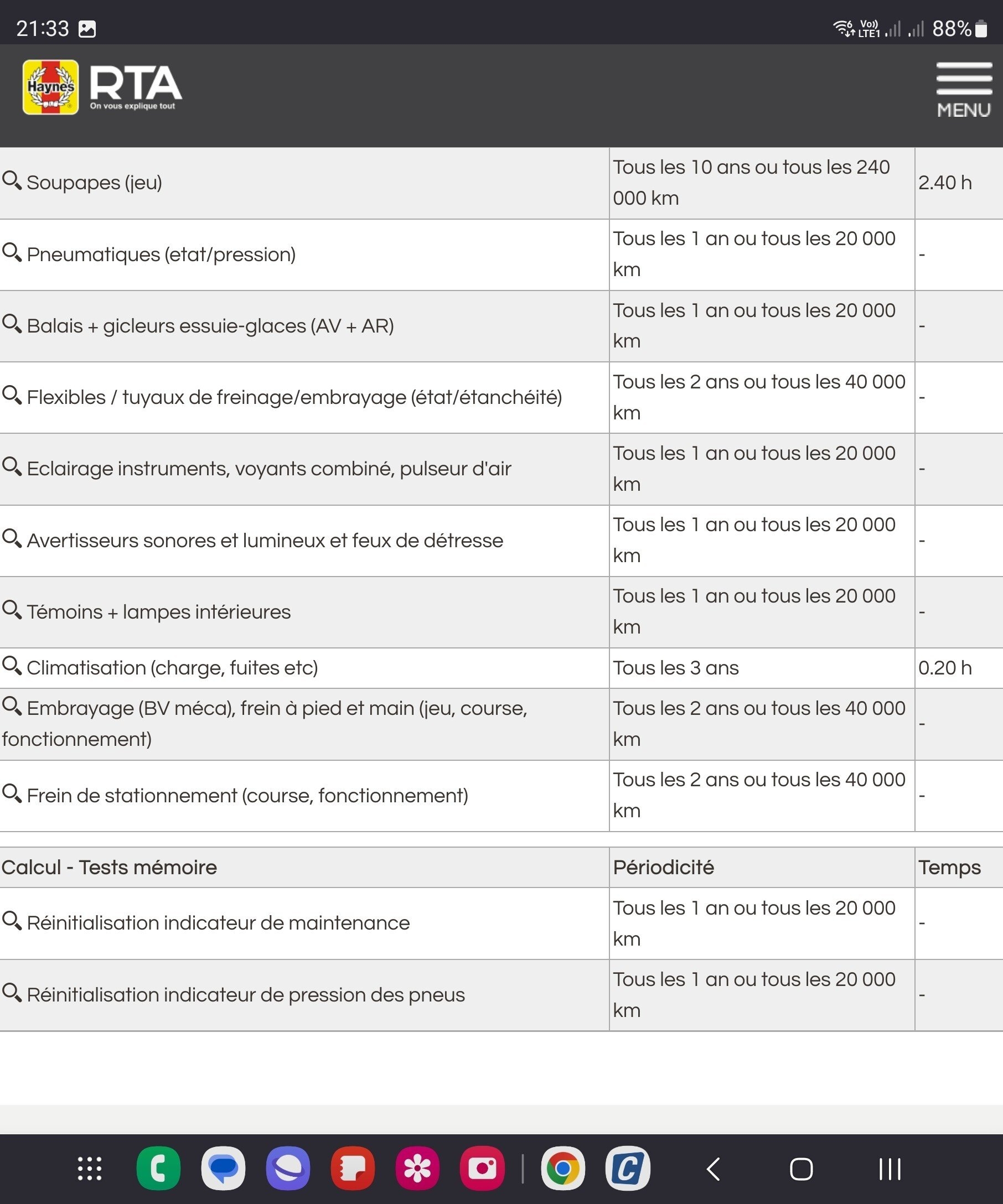Launch the purple Samsung Internet browser
Screen dimensions: 1003x1204
(x=288, y=1169)
